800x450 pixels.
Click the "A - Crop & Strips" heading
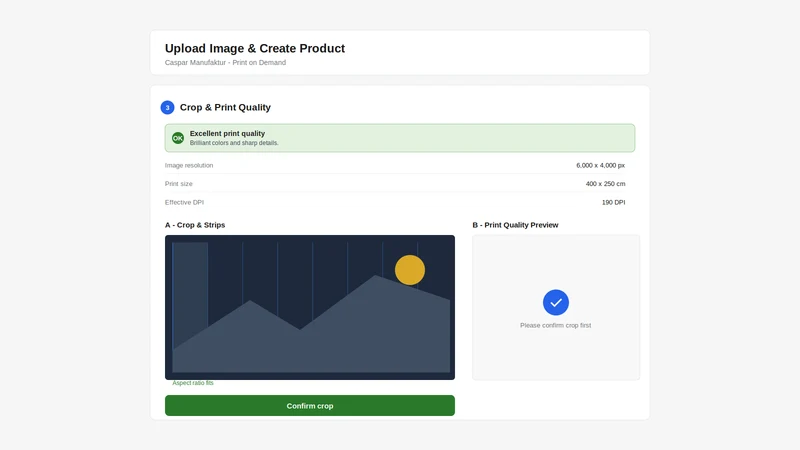tap(195, 225)
